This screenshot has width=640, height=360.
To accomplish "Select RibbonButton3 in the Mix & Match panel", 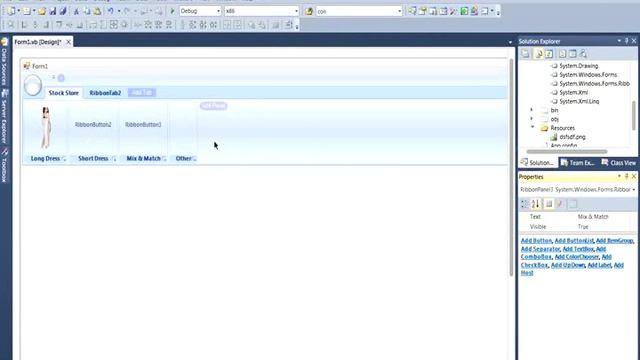I will coord(143,124).
